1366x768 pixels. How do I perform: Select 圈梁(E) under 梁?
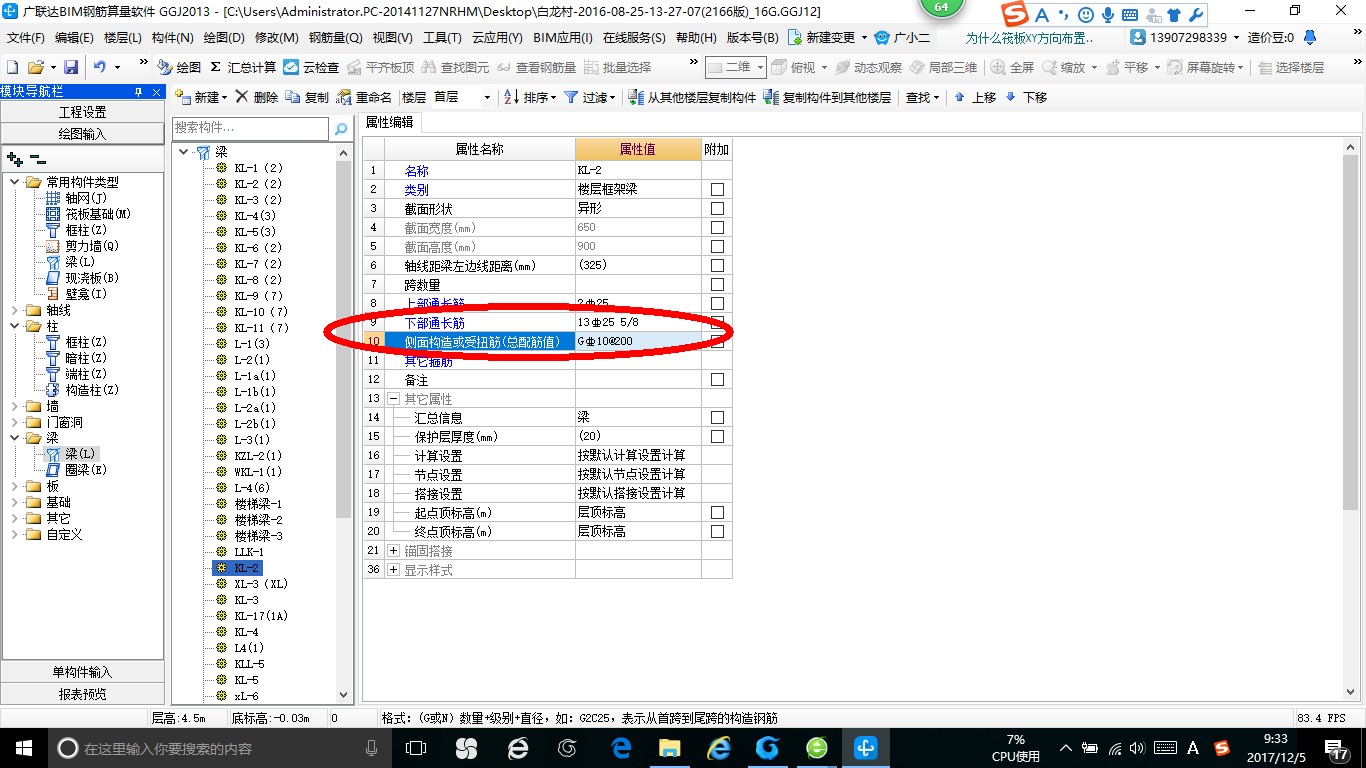[x=77, y=470]
